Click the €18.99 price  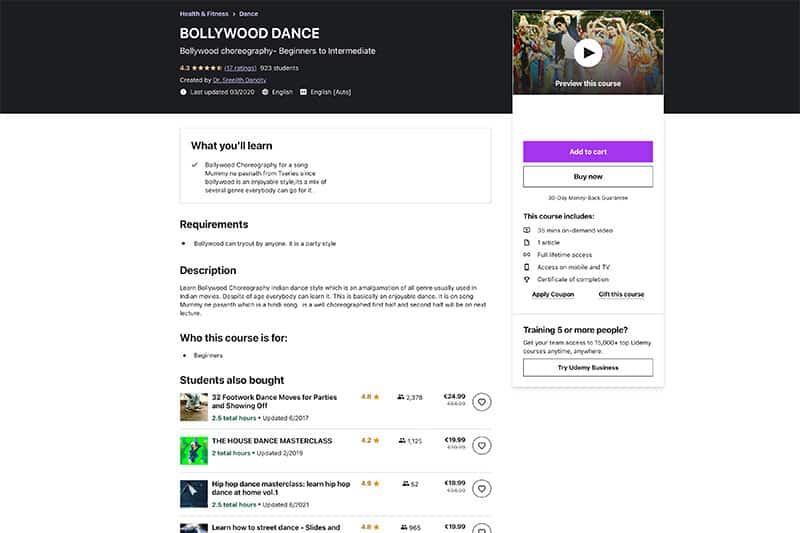(455, 483)
